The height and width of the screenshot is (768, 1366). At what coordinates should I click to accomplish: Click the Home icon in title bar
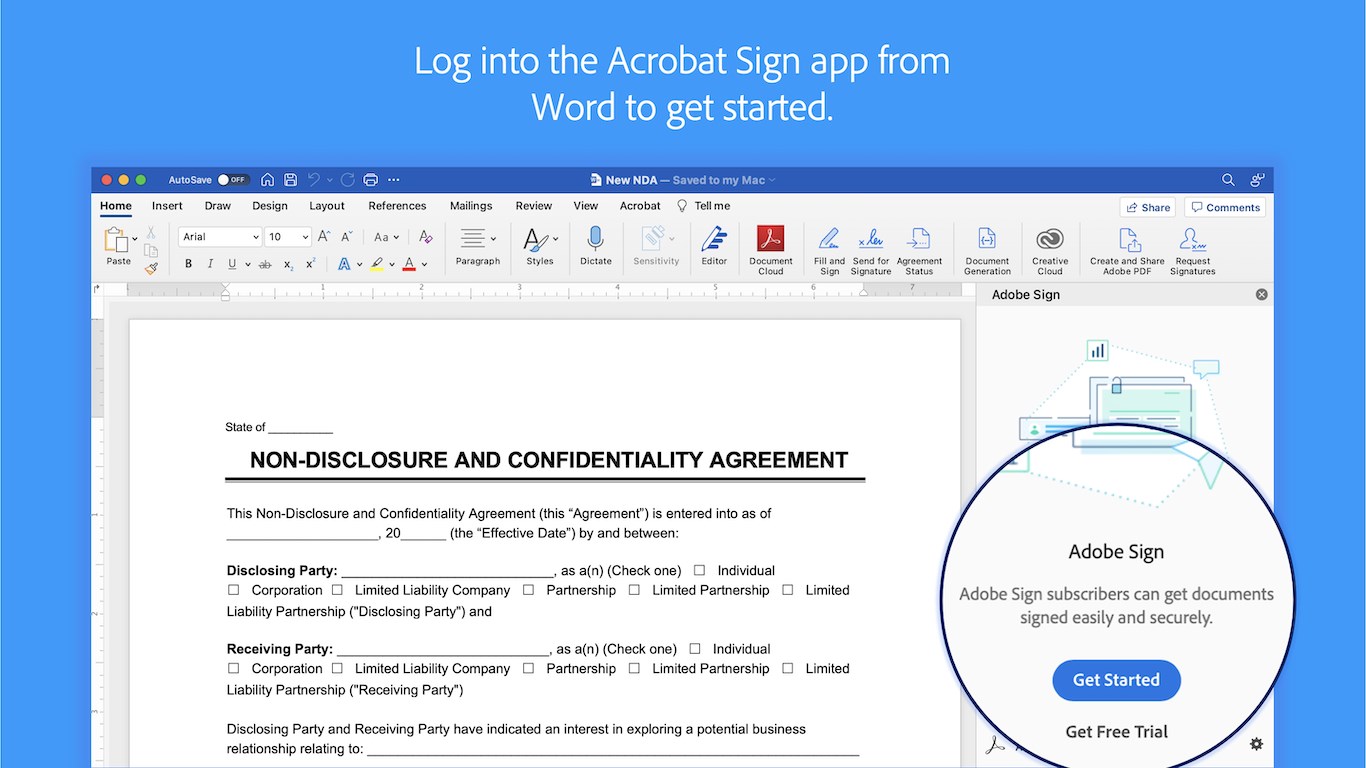click(x=267, y=180)
